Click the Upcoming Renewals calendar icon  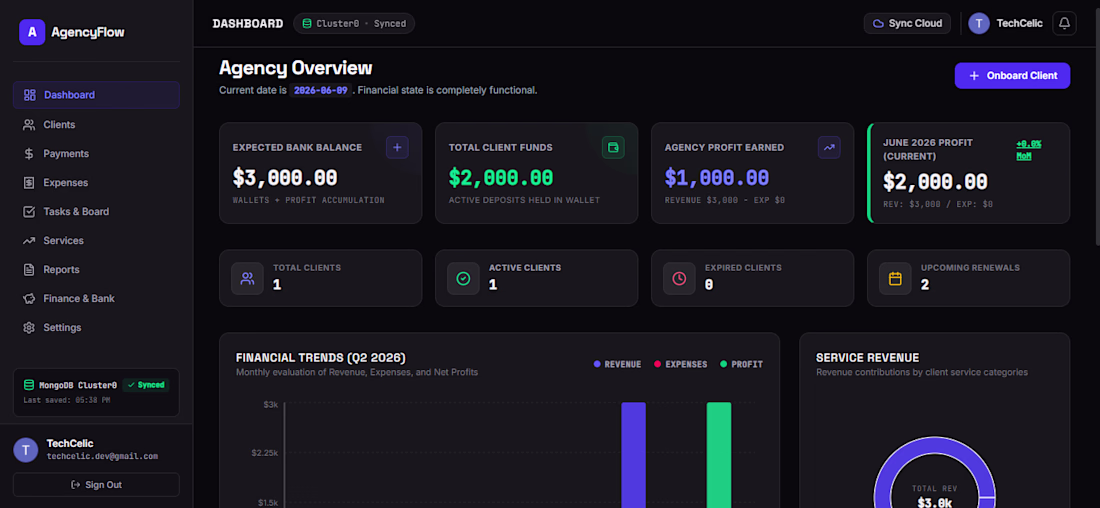pyautogui.click(x=895, y=278)
